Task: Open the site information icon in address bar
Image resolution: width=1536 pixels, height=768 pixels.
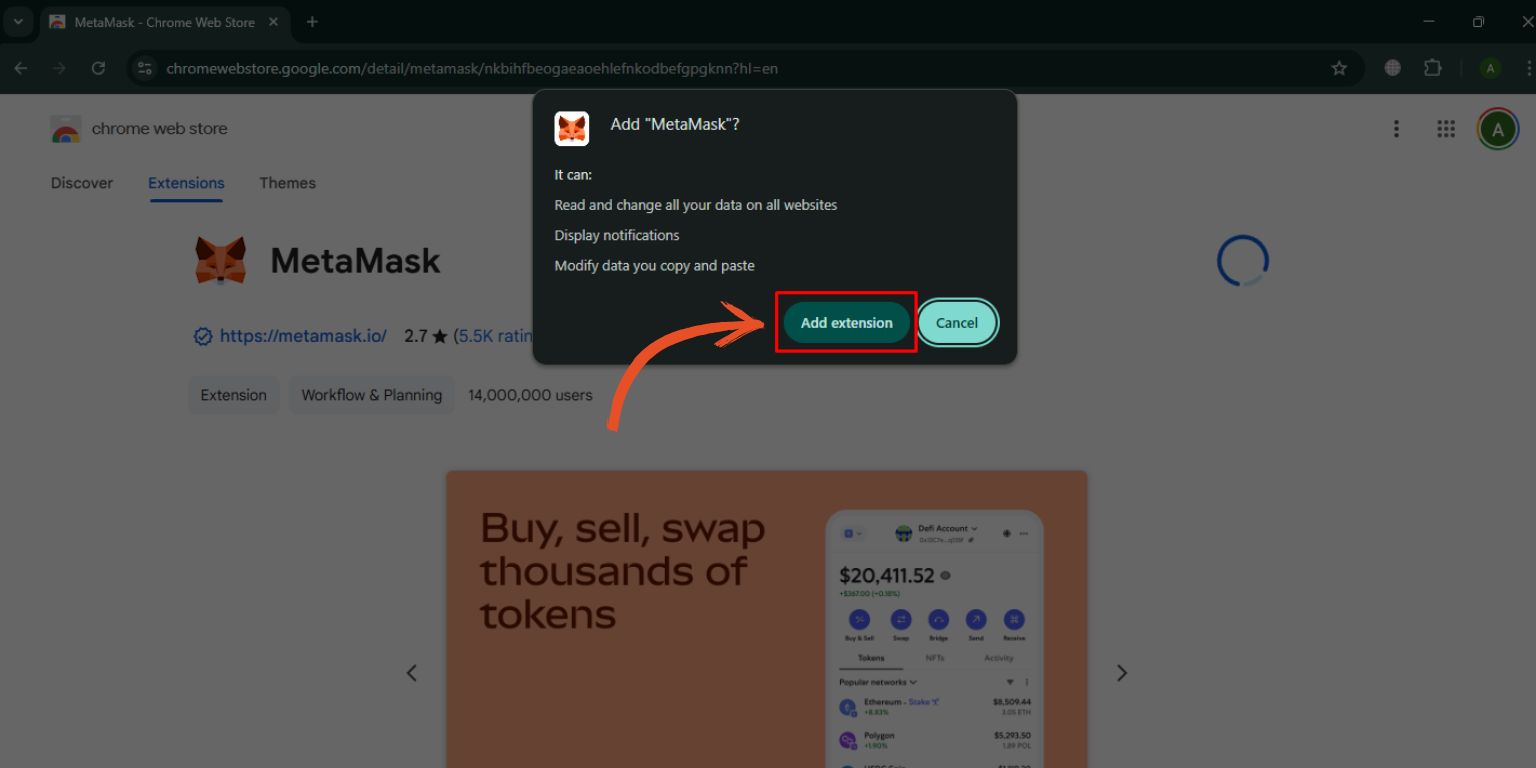Action: [145, 68]
